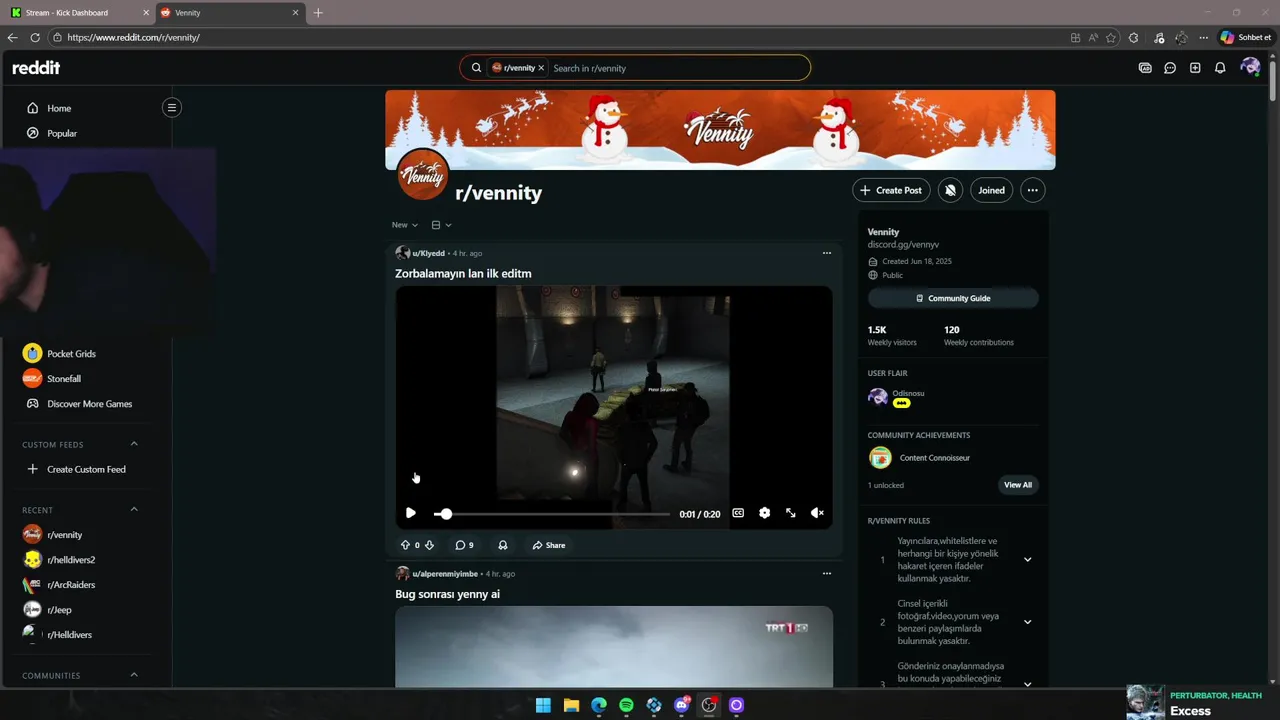Click the create post plus icon in header
Screen dimensions: 1280x720
coord(1195,68)
